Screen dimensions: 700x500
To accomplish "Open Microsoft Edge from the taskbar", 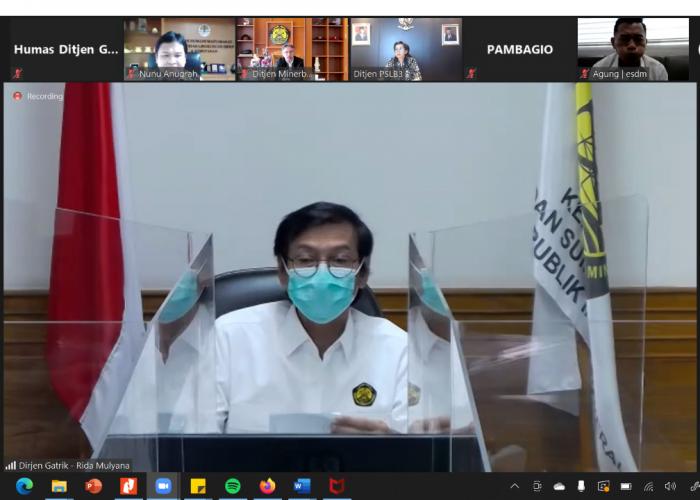I will 24,486.
